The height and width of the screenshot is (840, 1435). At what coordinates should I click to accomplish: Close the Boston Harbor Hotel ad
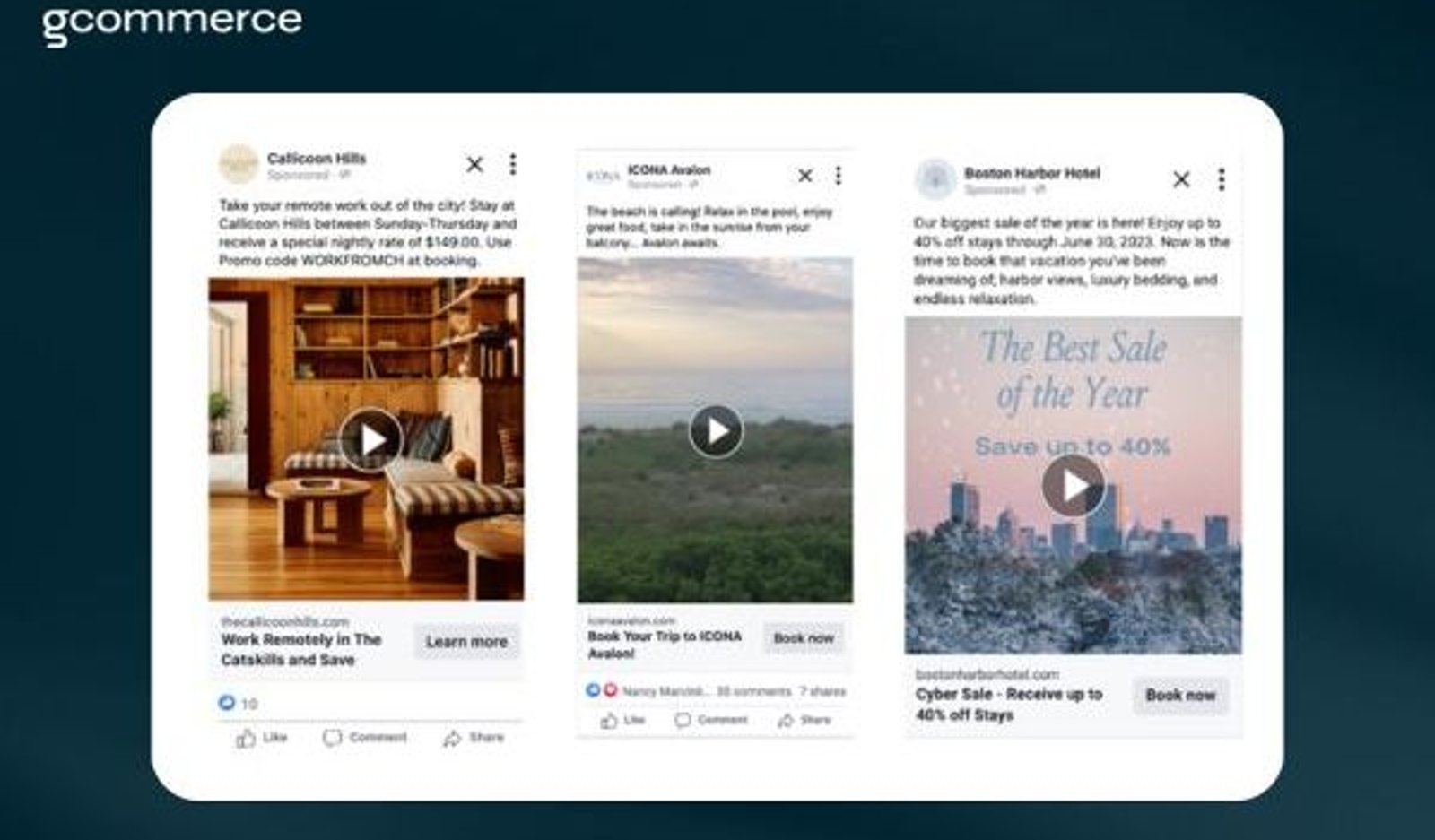click(x=1181, y=179)
